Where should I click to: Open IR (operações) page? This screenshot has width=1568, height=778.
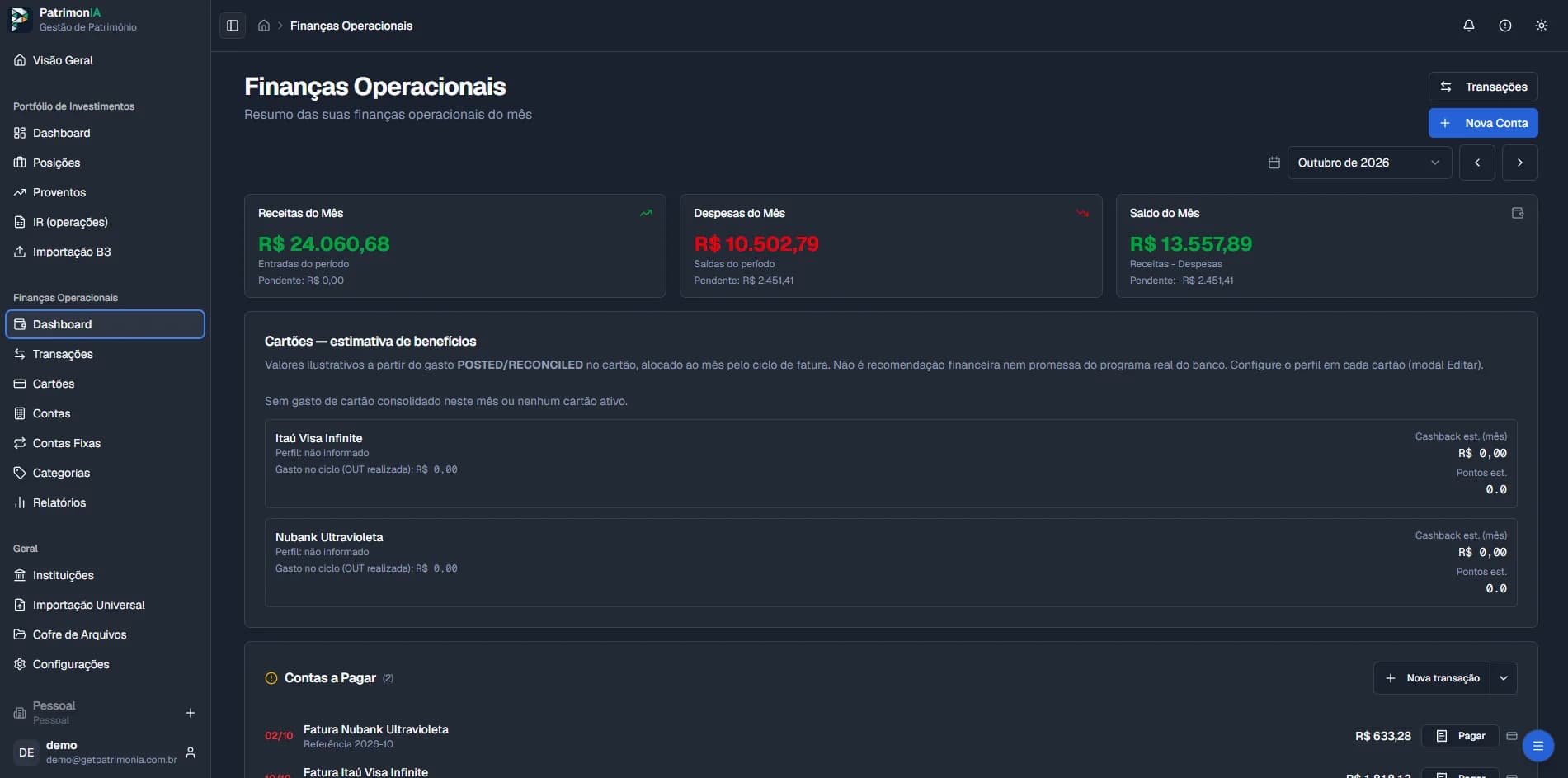105,222
